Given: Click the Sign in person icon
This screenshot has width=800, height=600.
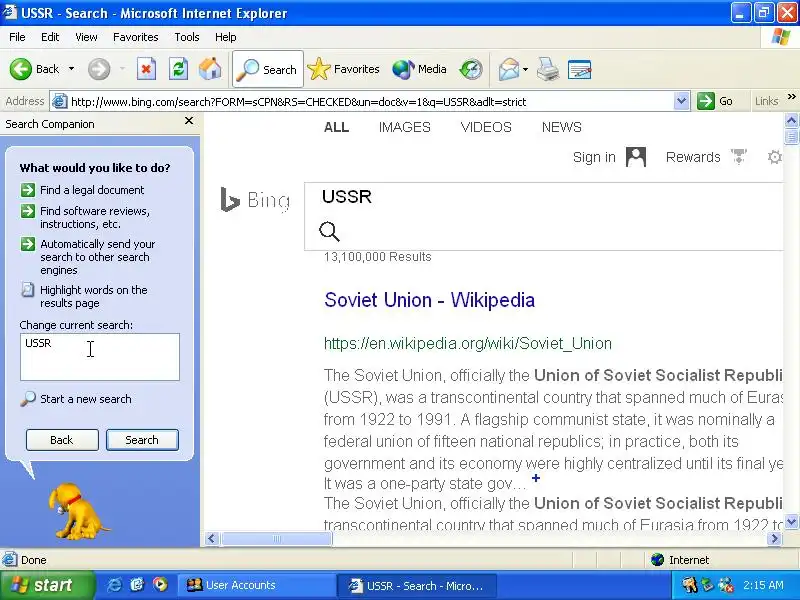Looking at the screenshot, I should tap(636, 157).
